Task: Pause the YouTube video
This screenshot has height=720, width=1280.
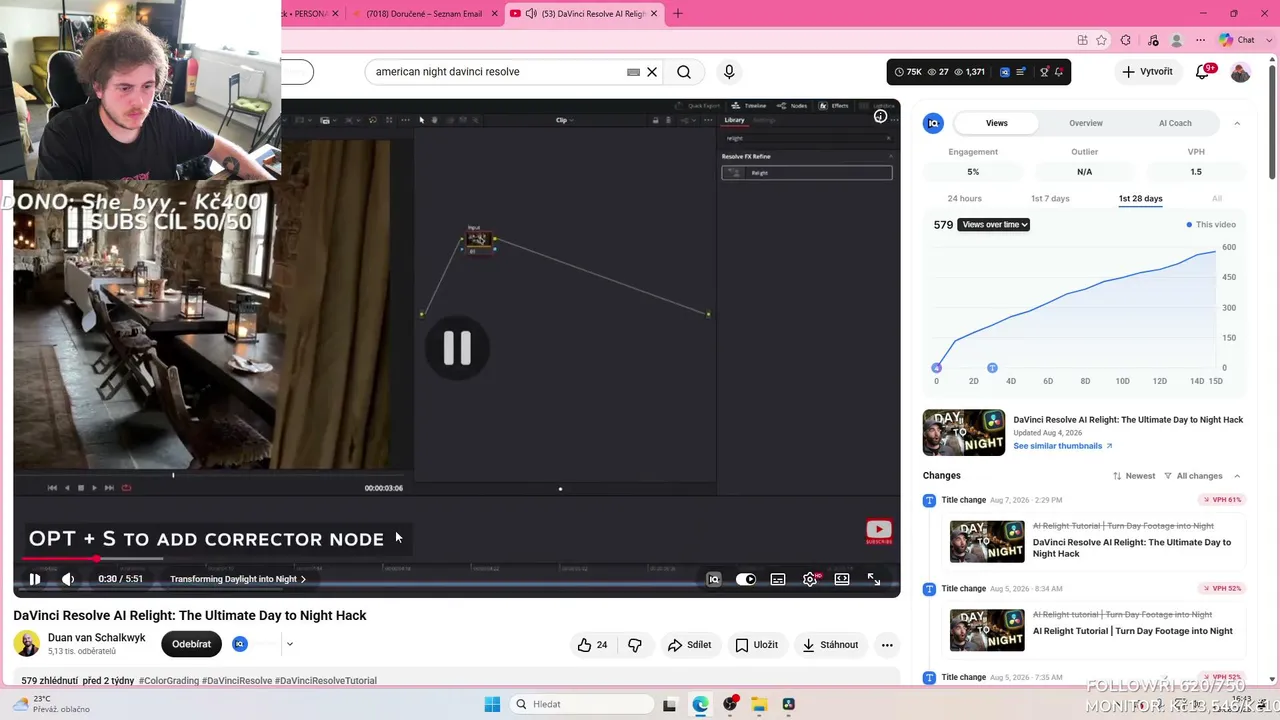Action: [35, 579]
